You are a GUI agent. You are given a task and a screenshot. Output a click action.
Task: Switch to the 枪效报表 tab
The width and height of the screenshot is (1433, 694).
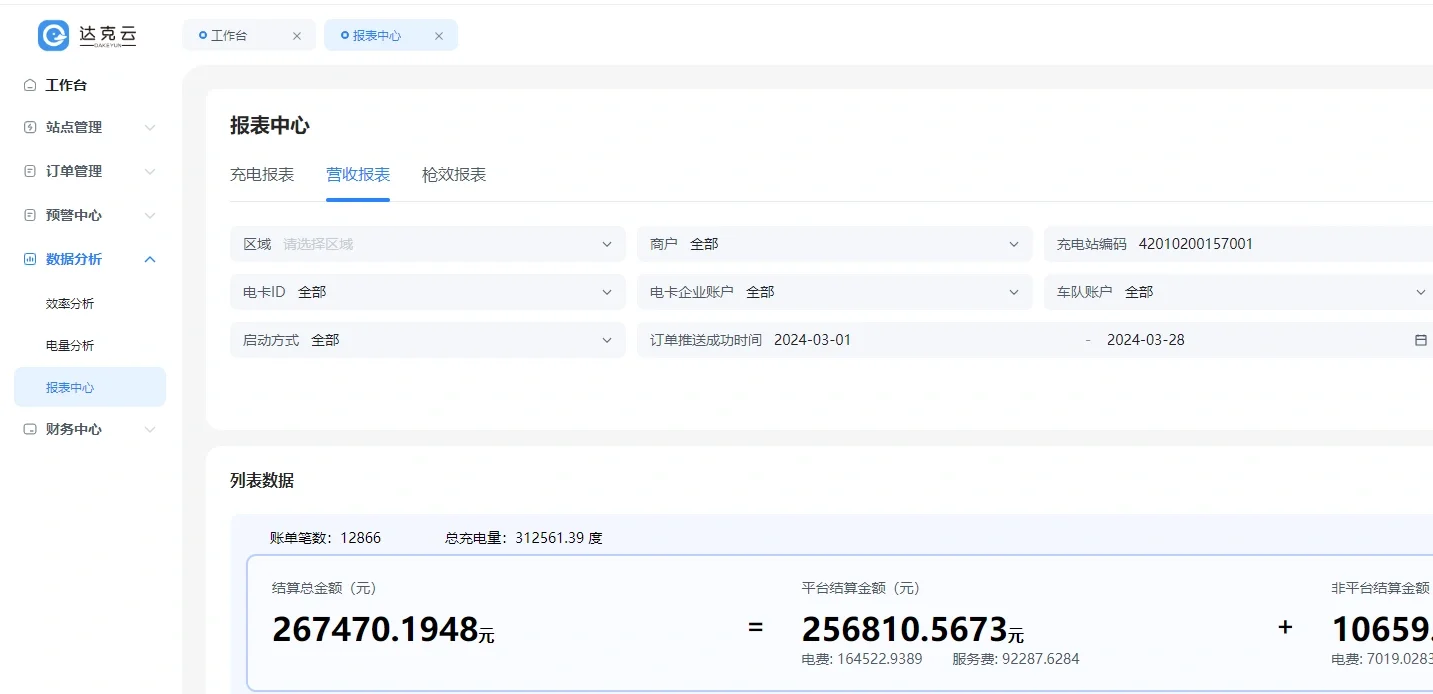click(x=454, y=175)
